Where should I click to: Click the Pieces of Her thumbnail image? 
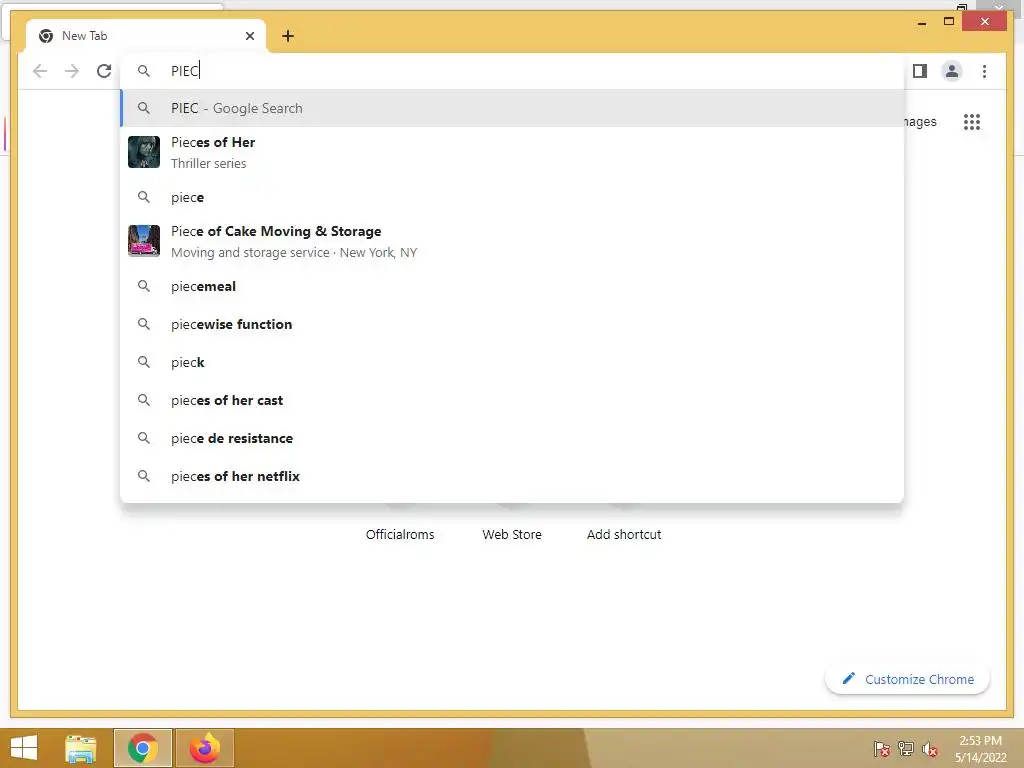[144, 152]
